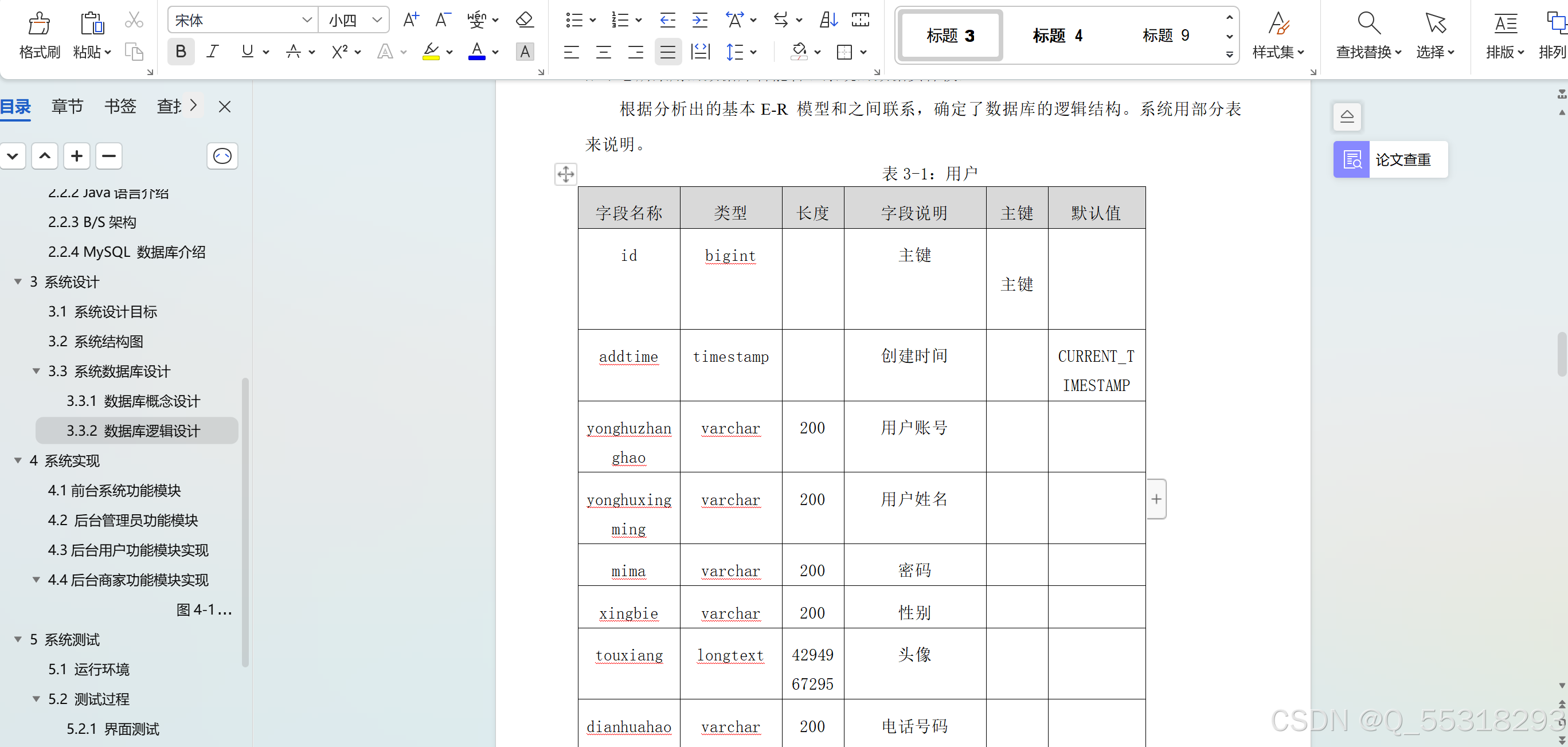The width and height of the screenshot is (1568, 747).
Task: Click the Format Painter (格式刷) icon
Action: (x=40, y=23)
